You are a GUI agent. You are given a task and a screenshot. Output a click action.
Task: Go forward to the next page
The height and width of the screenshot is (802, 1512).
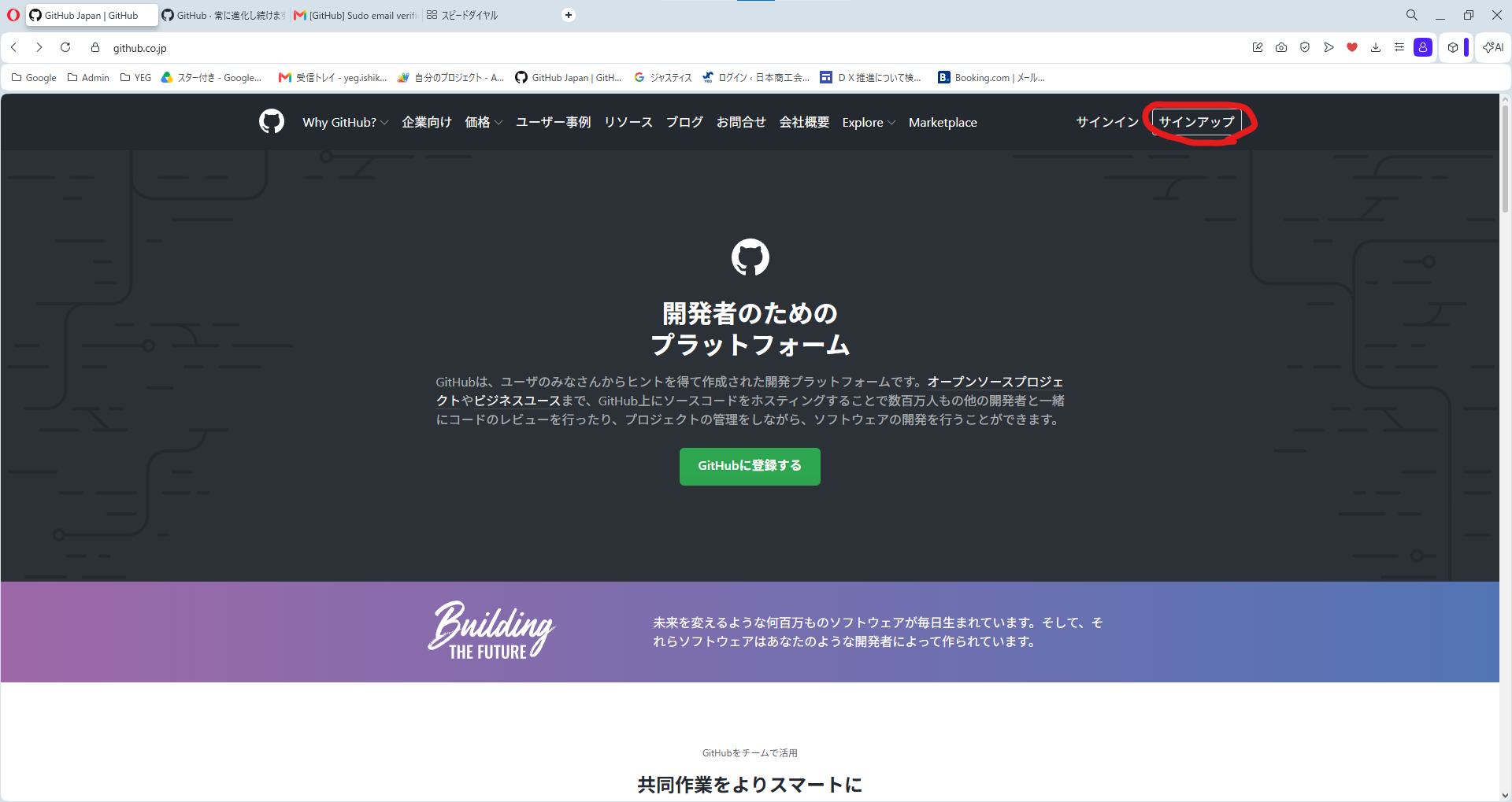tap(39, 47)
